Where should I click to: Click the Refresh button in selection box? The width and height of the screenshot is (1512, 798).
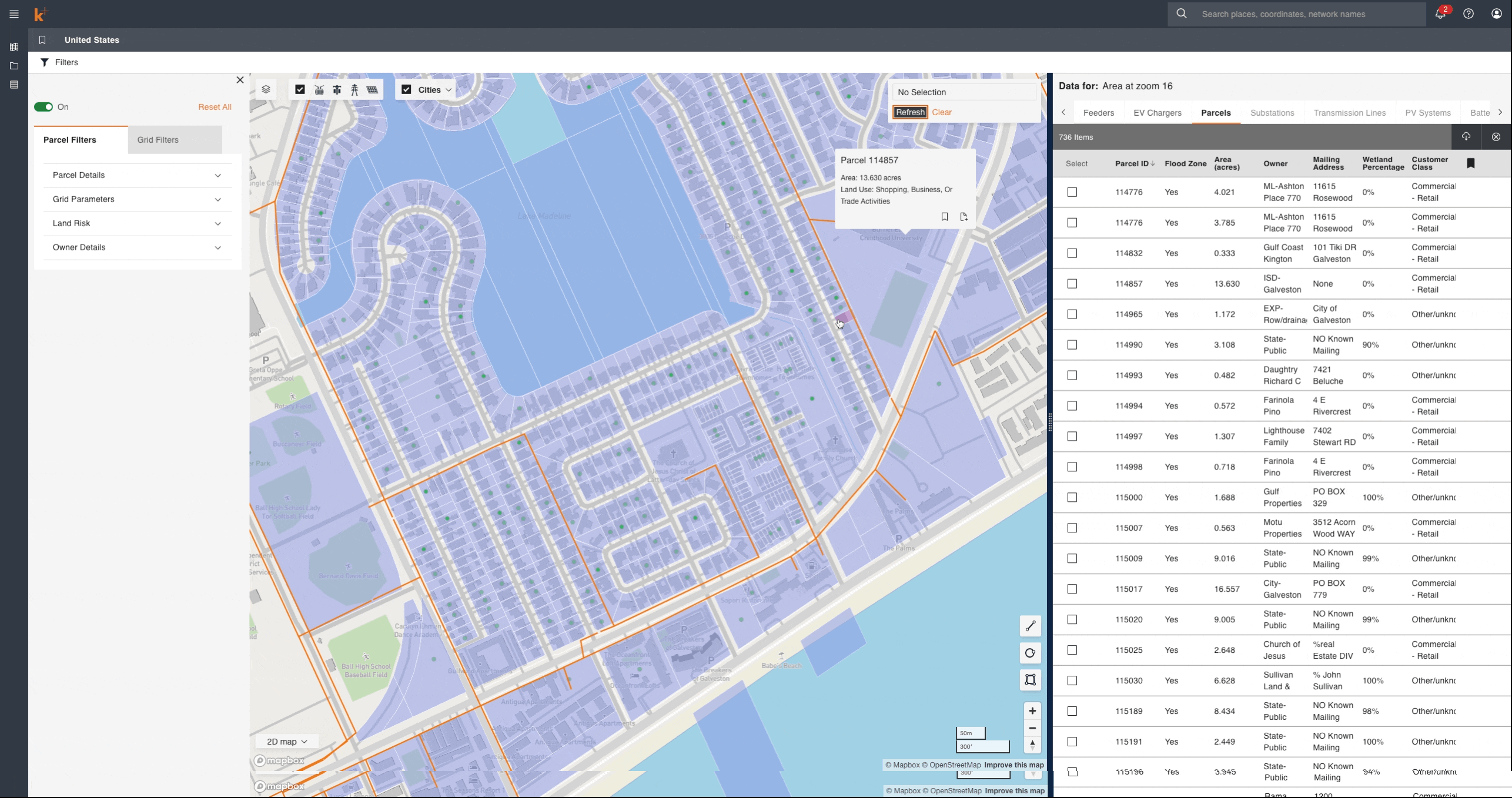point(909,112)
